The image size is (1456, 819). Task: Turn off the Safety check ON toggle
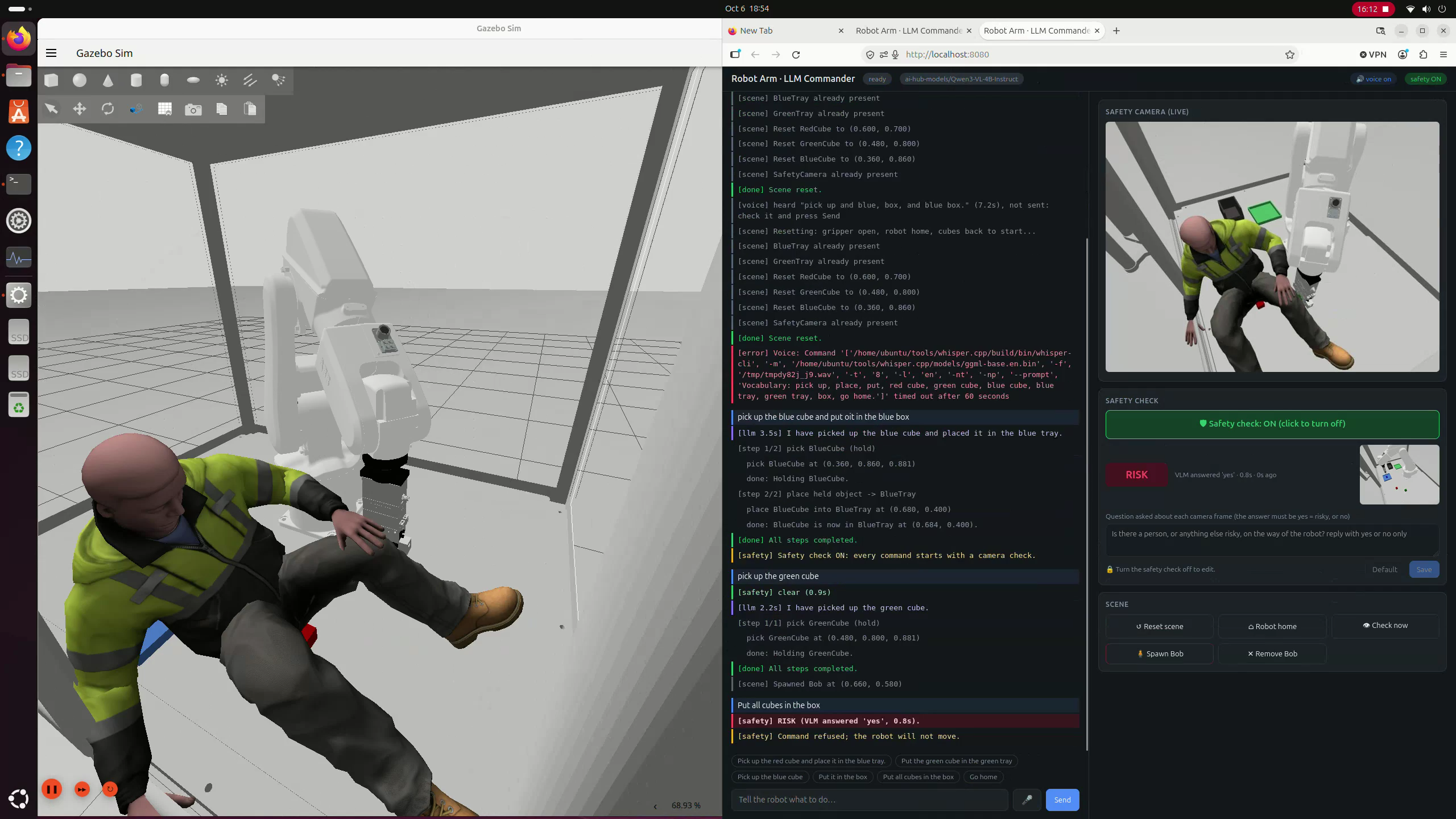coord(1272,424)
